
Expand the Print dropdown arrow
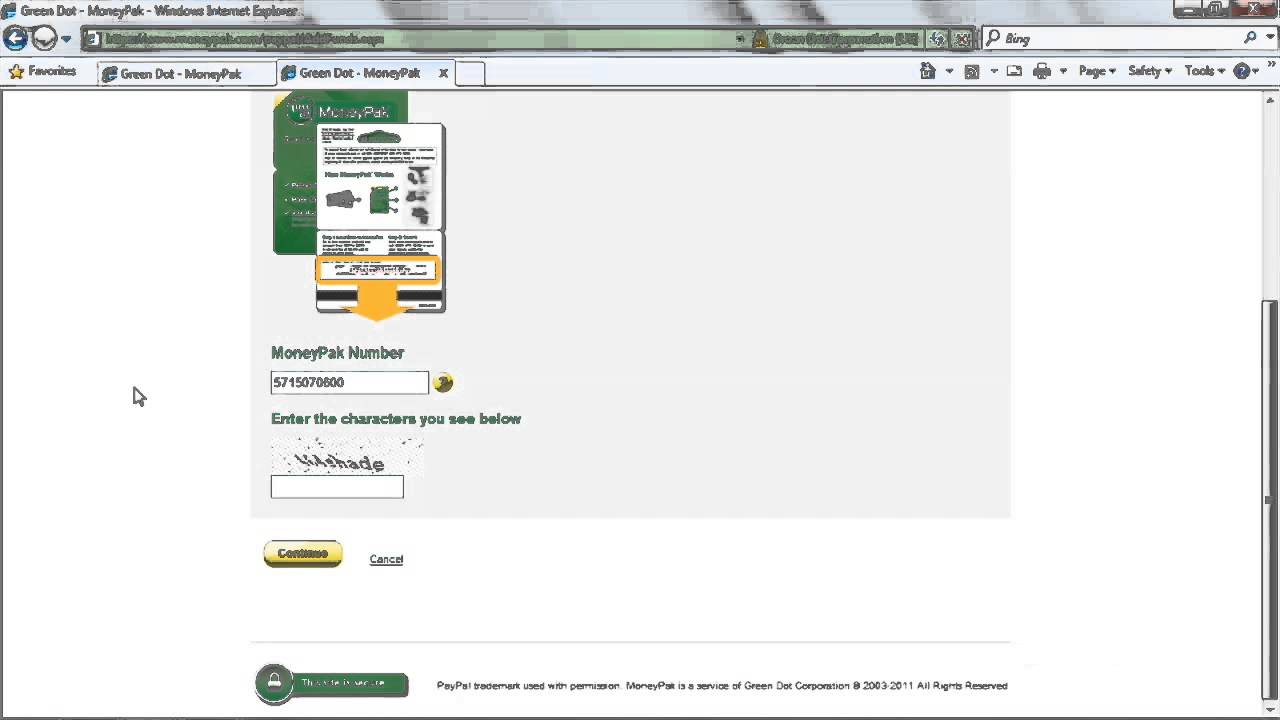(x=1063, y=71)
